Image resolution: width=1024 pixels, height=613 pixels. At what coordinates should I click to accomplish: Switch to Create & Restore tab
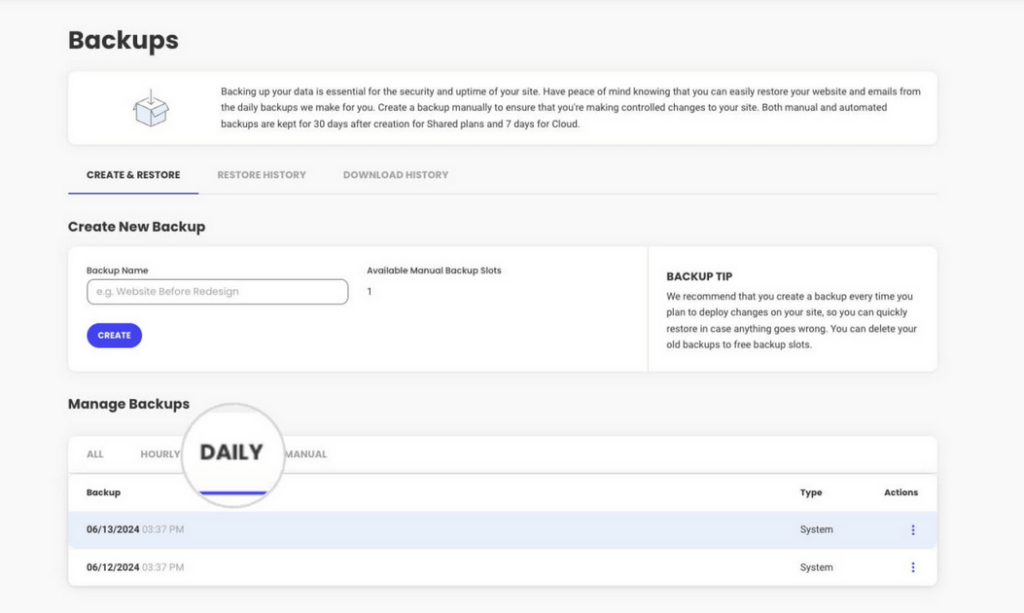tap(133, 175)
